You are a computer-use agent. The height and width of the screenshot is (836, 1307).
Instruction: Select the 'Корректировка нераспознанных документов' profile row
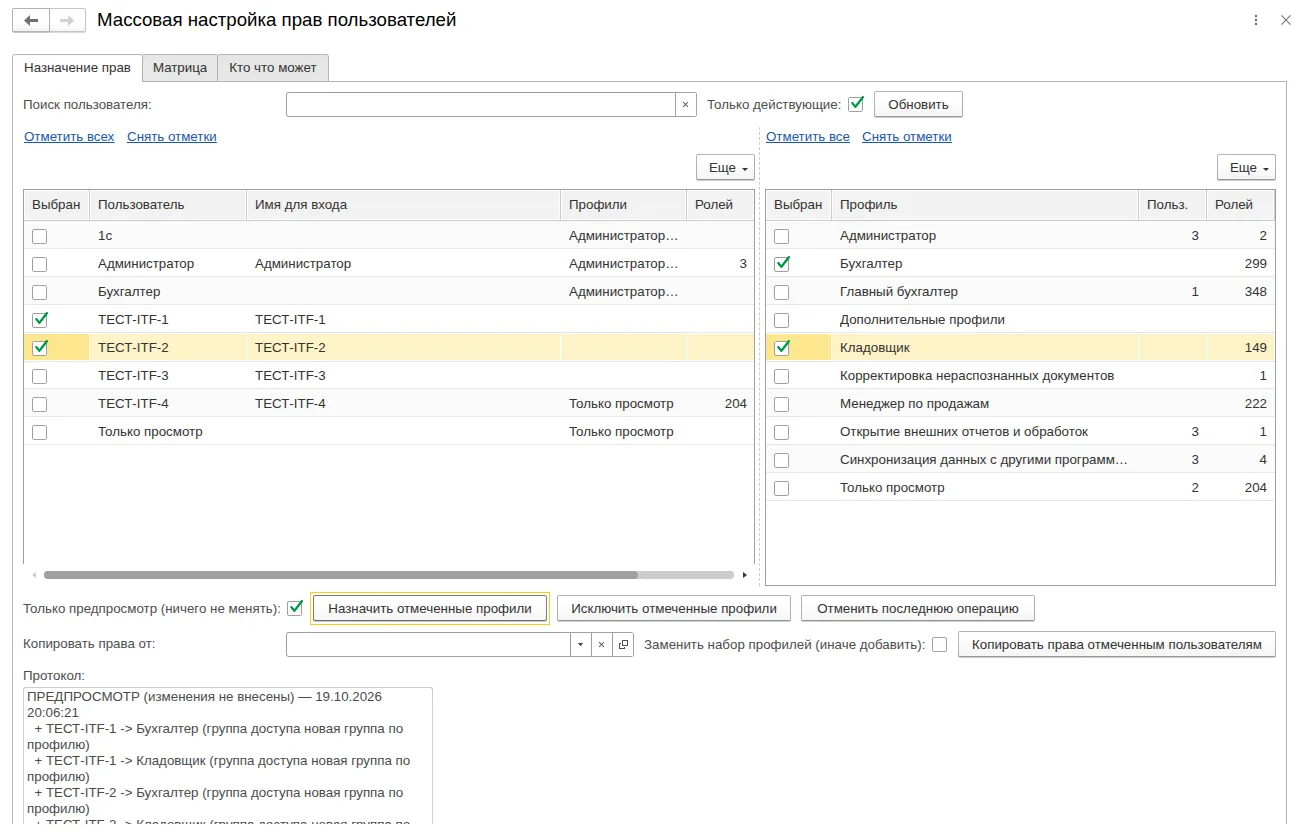1020,376
